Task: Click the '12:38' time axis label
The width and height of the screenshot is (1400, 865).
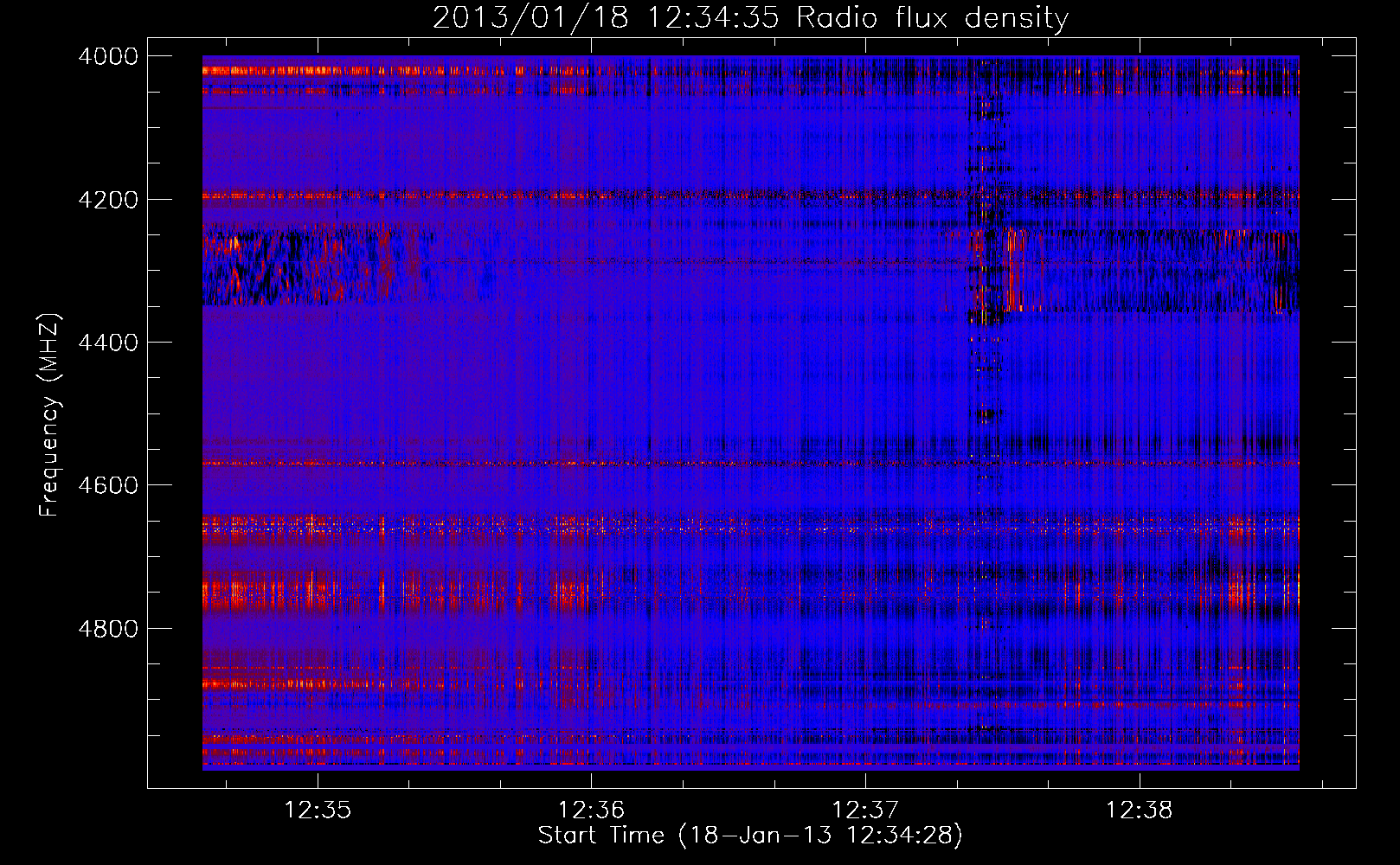Action: tap(1140, 810)
